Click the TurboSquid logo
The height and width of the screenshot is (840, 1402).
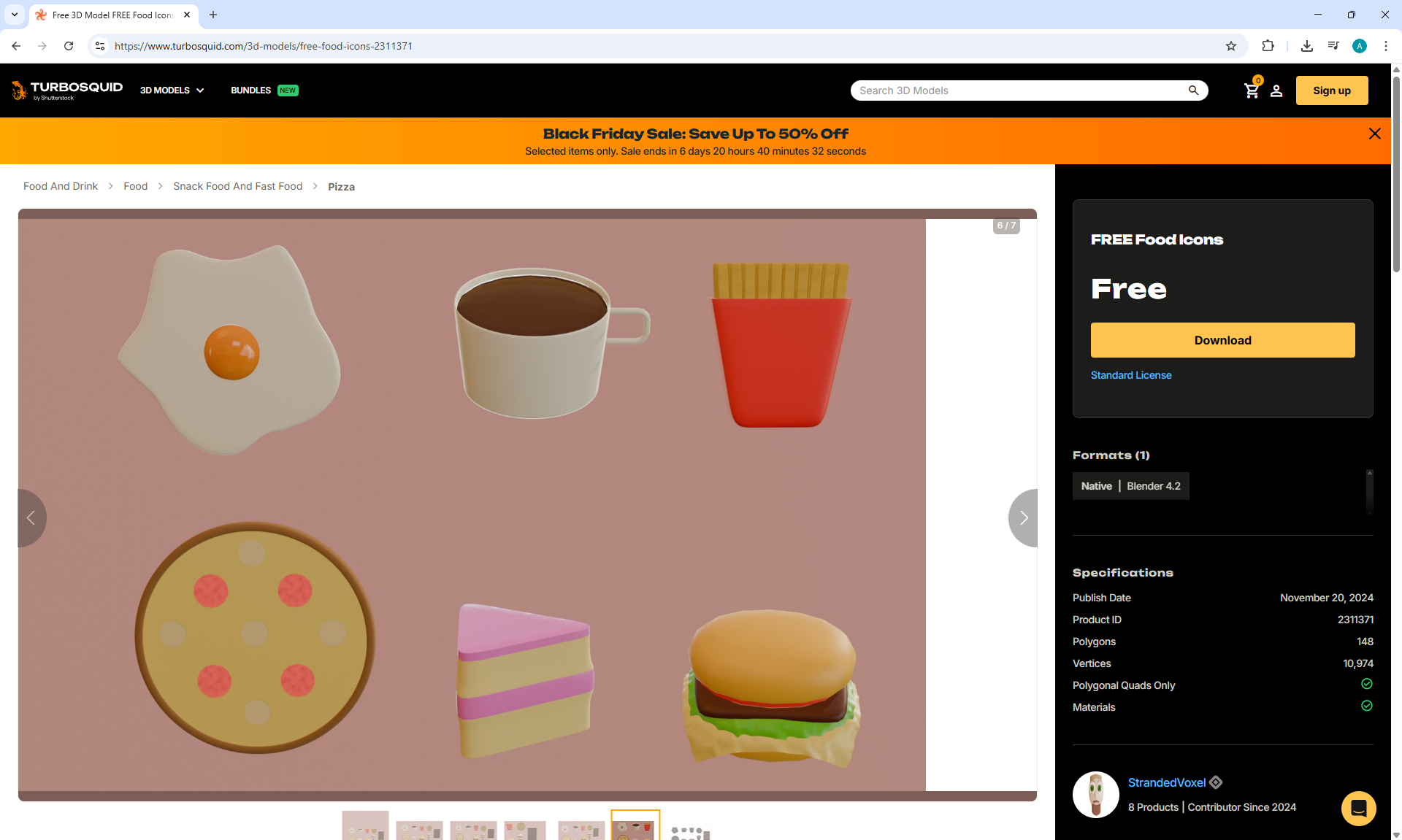(67, 90)
